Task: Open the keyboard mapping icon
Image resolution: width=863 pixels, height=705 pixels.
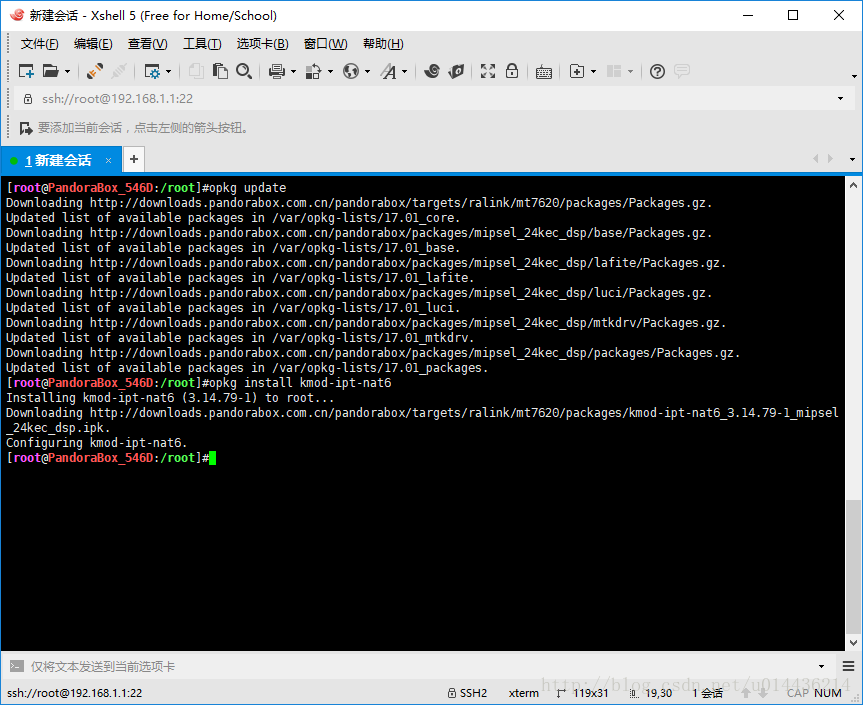Action: pyautogui.click(x=544, y=72)
